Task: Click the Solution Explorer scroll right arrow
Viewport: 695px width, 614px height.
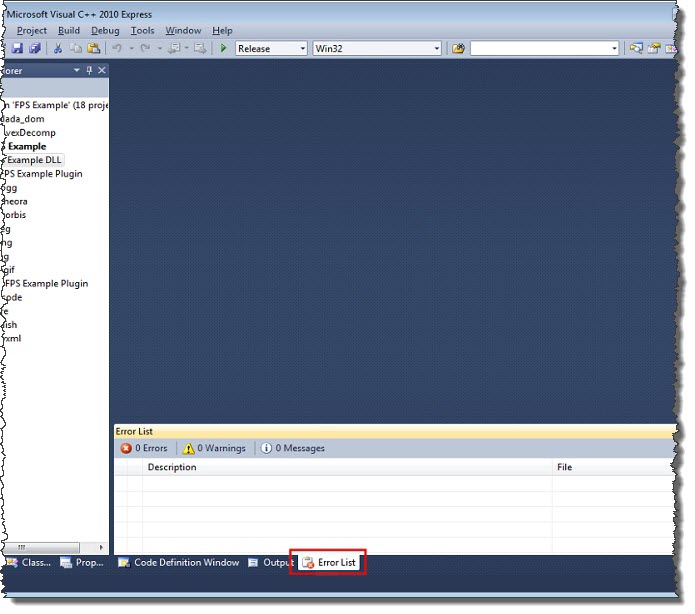Action: coord(101,548)
